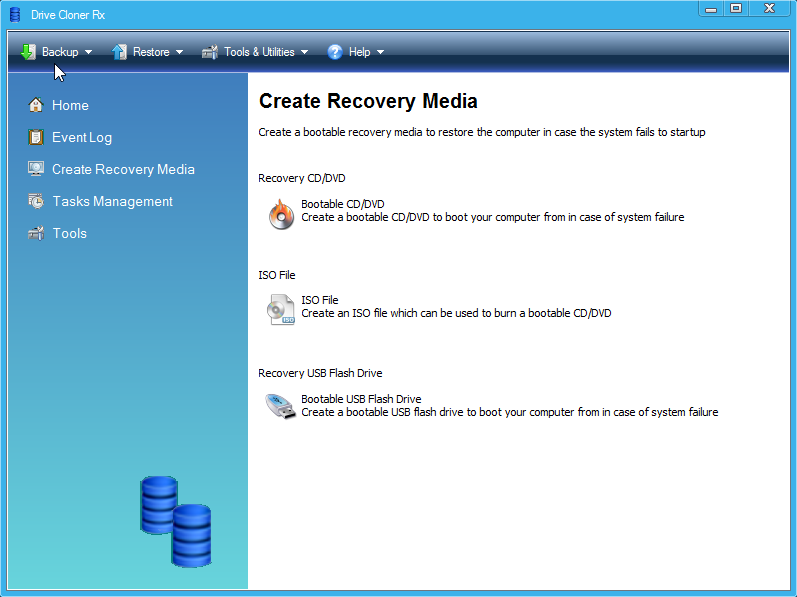Close the Drive Cloner Rx window
Screen dimensions: 797x597
[769, 9]
